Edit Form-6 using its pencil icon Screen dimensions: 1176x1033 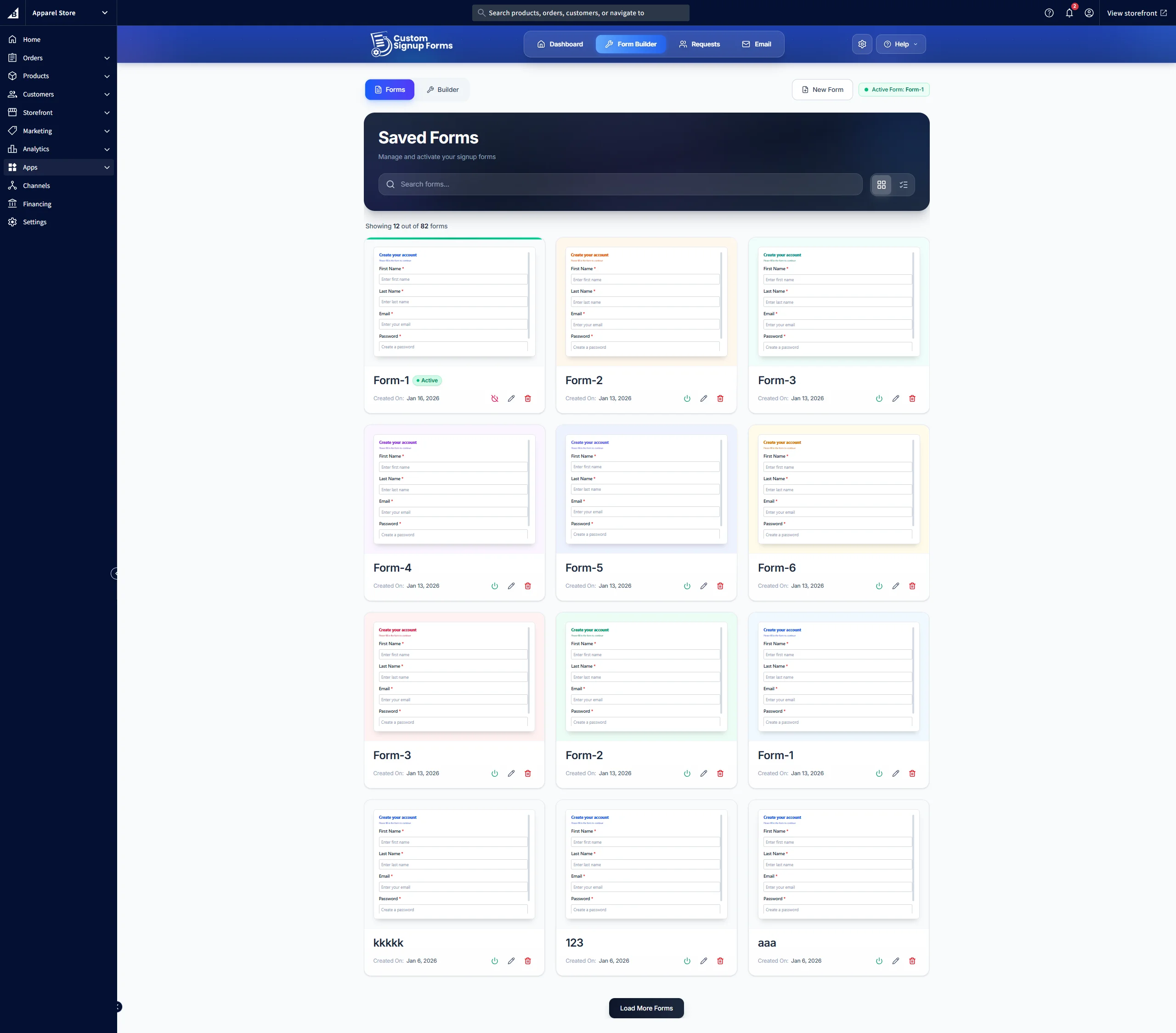[x=895, y=586]
